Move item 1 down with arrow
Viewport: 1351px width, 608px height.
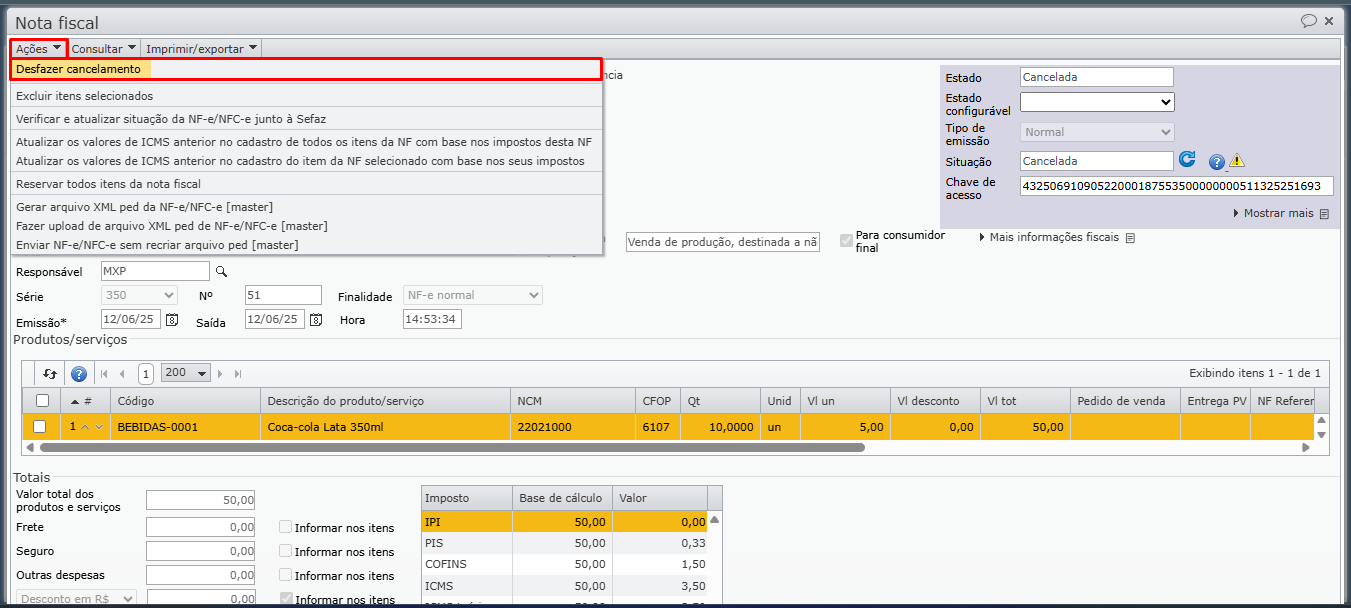(x=98, y=427)
